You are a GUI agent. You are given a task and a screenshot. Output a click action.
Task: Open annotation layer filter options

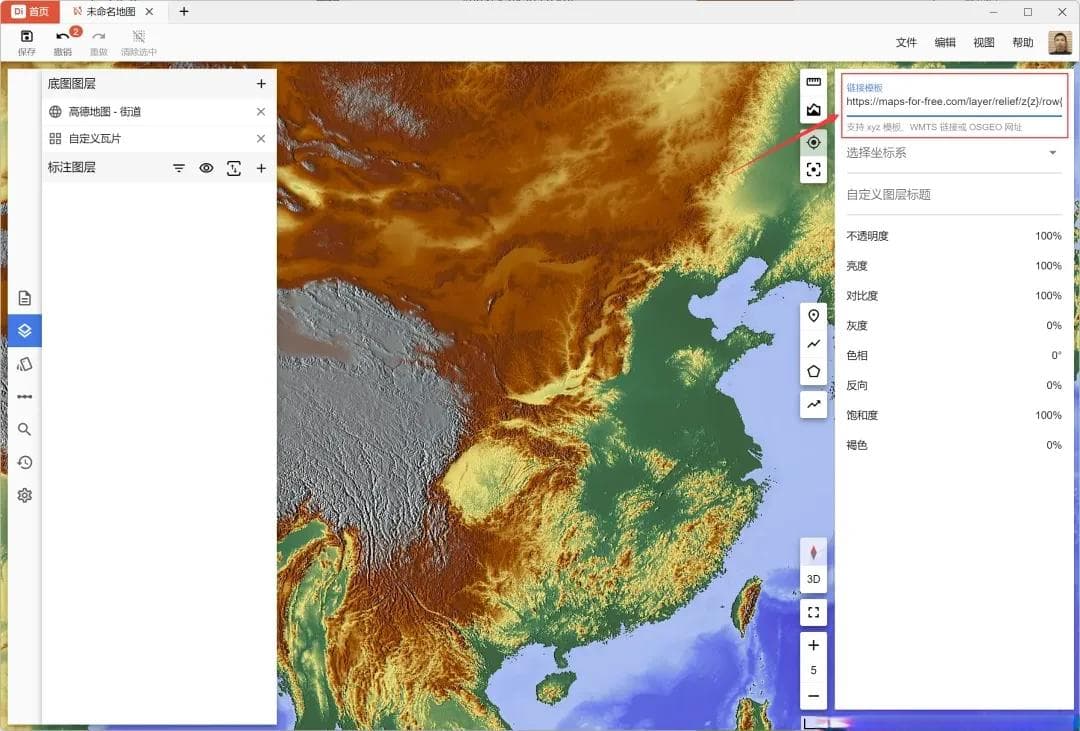tap(178, 168)
